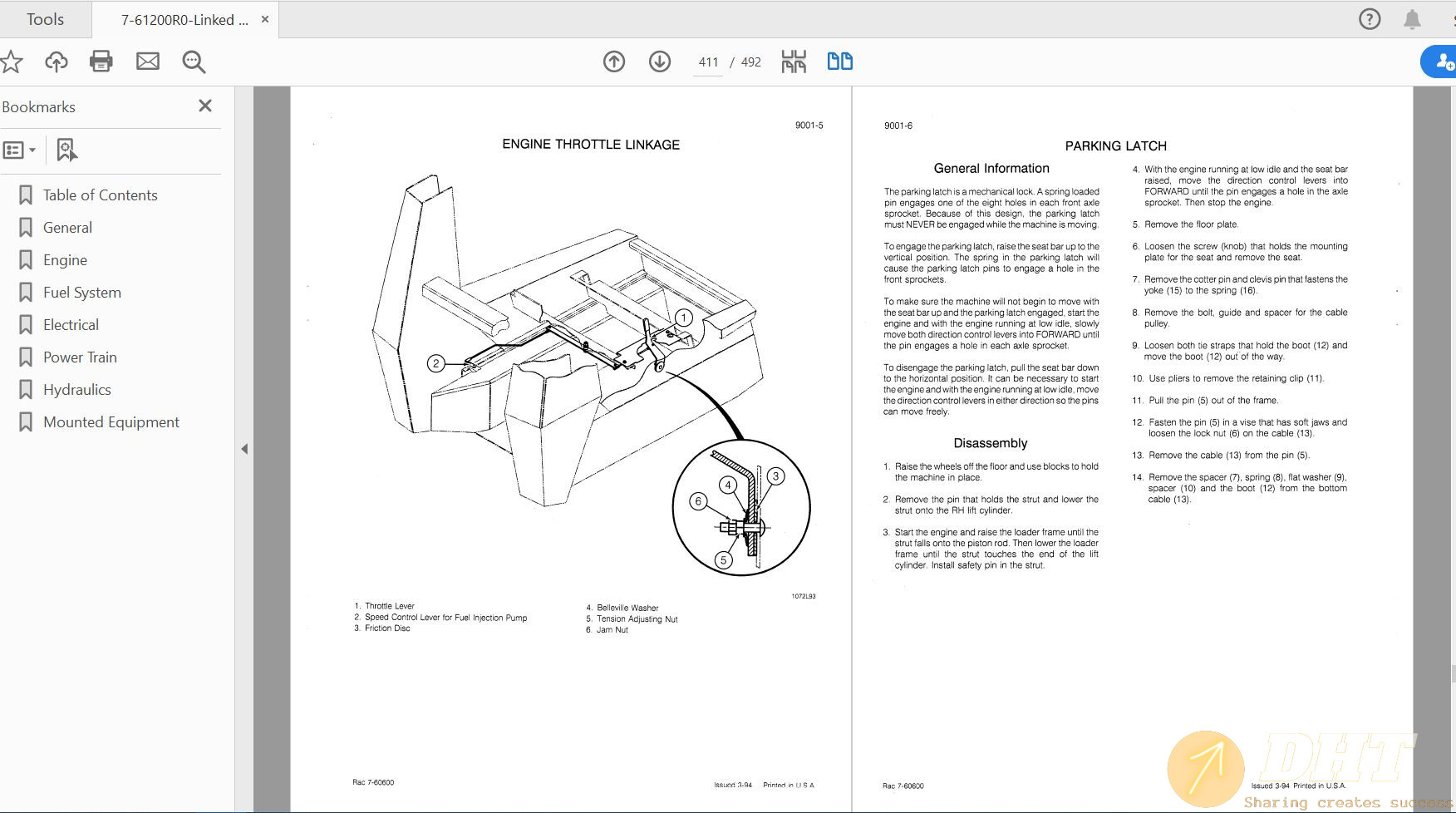Select the Electrical bookmark
This screenshot has width=1456, height=813.
point(71,324)
